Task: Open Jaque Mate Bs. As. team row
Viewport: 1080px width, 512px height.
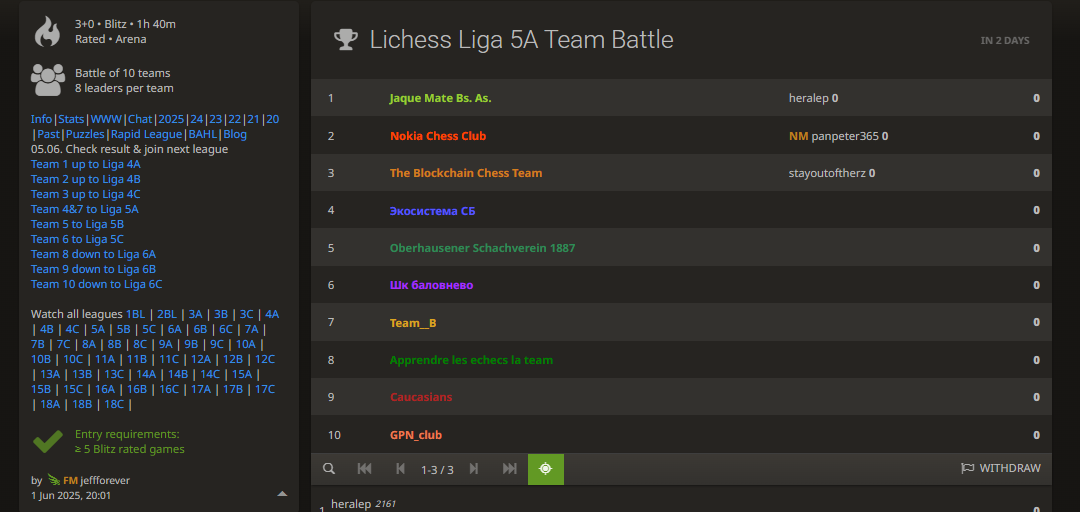Action: [681, 98]
